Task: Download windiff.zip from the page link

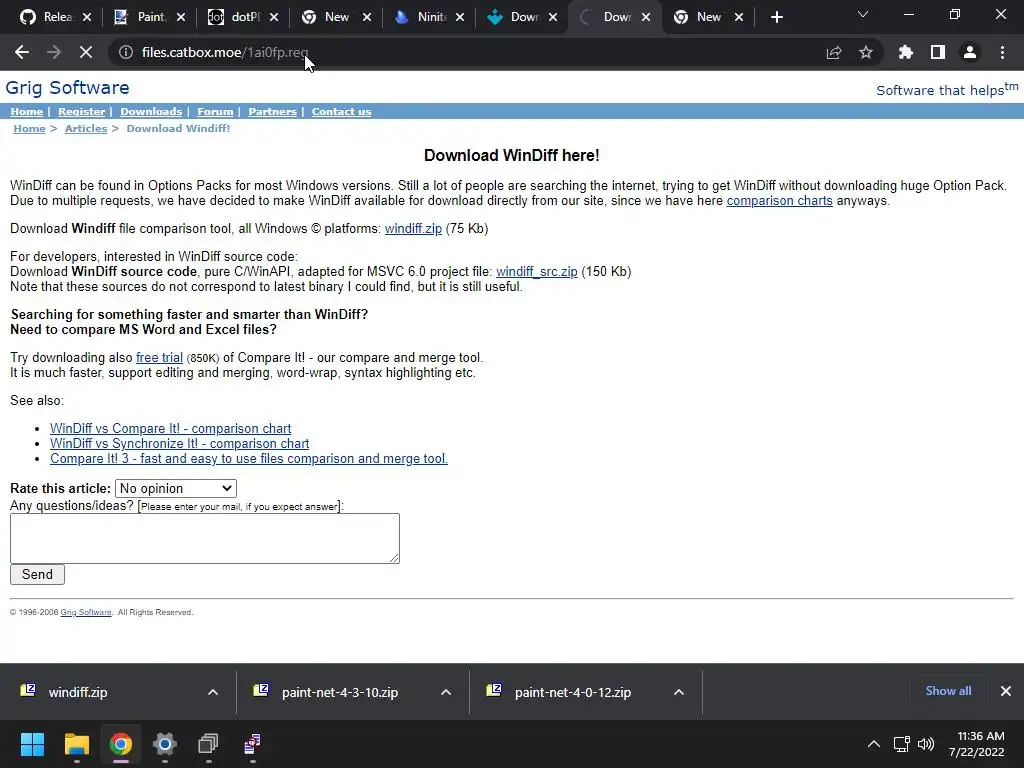Action: [413, 229]
